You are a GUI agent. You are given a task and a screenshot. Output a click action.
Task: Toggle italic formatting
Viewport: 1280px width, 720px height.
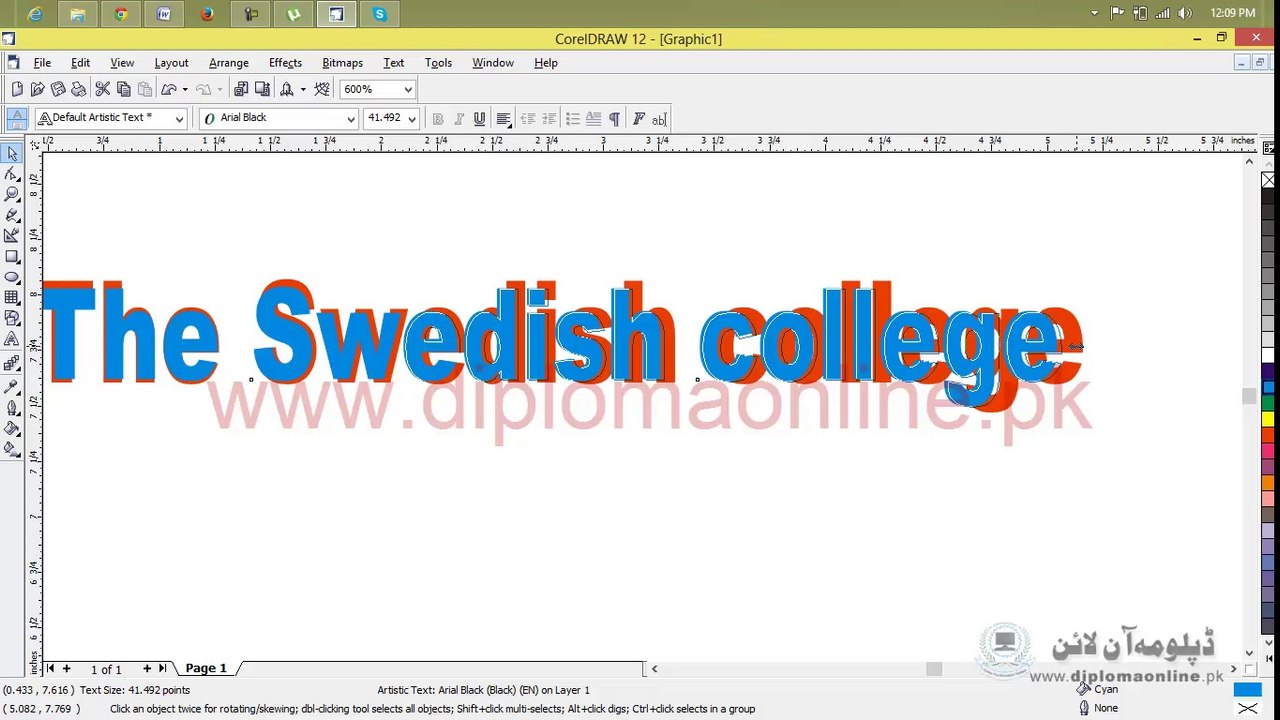pos(459,119)
